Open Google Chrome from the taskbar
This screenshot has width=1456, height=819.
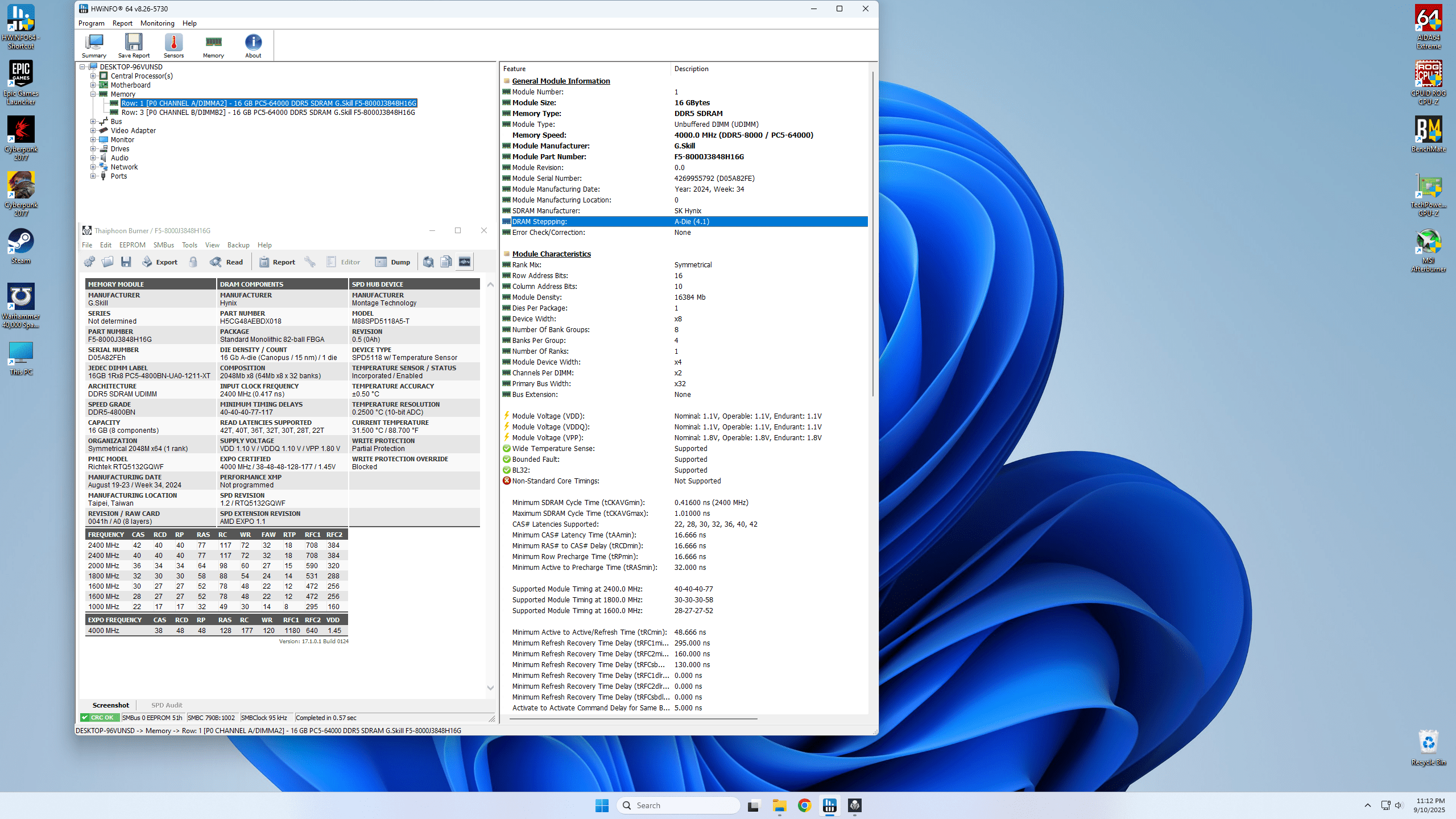pos(804,805)
